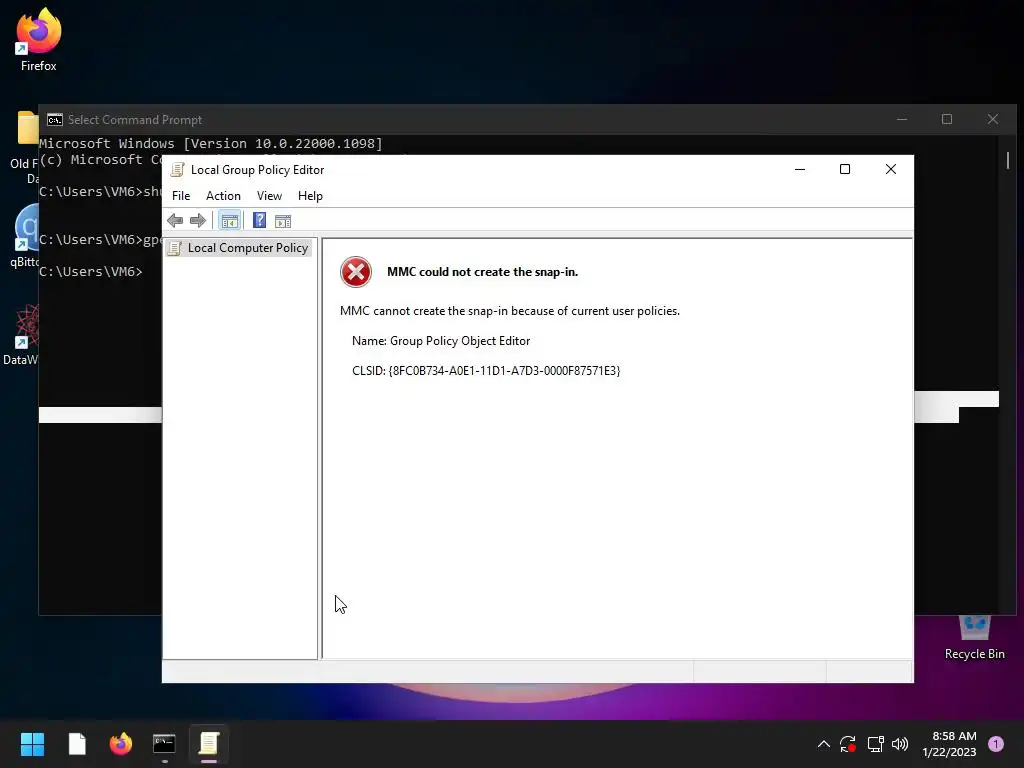Open the Help menu
The height and width of the screenshot is (768, 1024).
coord(310,196)
